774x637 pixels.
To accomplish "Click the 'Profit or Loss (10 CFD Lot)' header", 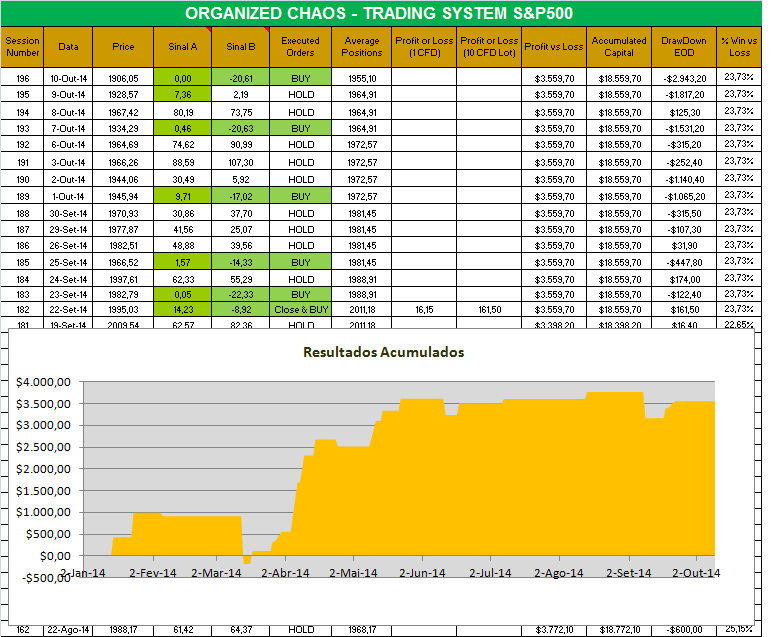I will tap(489, 47).
